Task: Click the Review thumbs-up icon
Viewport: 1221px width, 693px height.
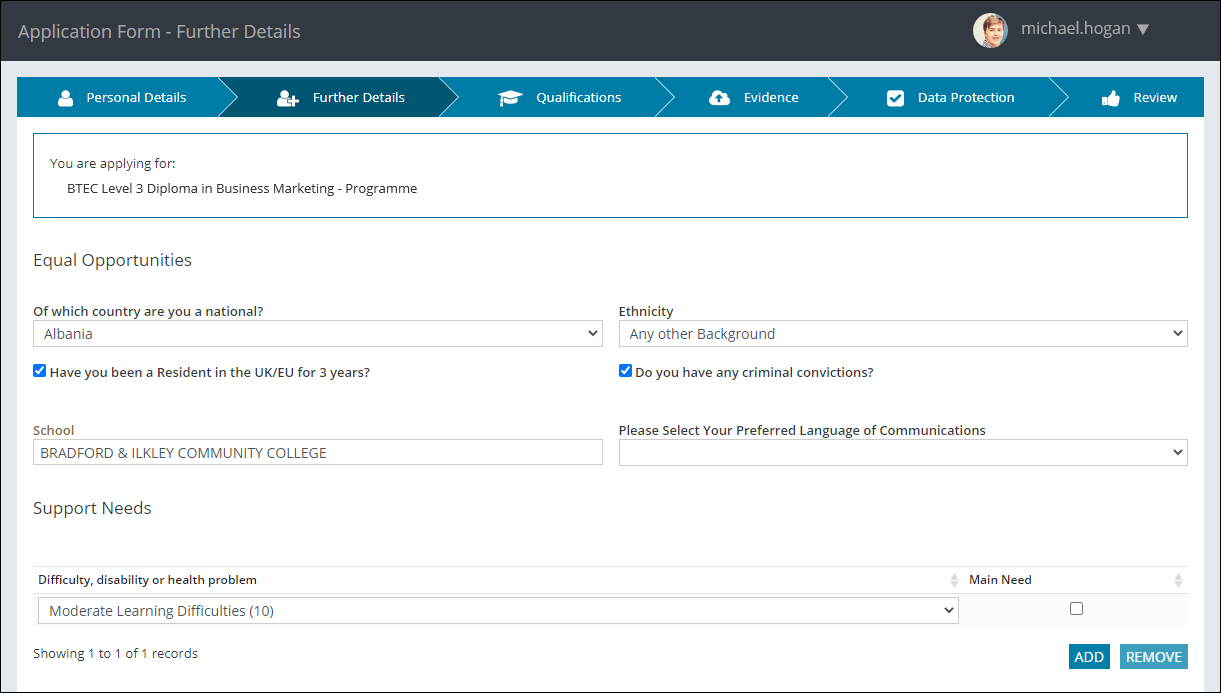Action: click(x=1110, y=98)
